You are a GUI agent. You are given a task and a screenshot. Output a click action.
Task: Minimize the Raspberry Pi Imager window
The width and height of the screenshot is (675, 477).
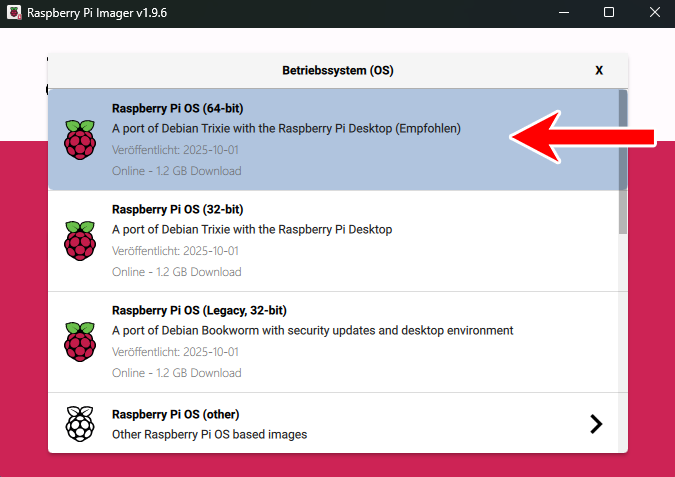(x=563, y=13)
